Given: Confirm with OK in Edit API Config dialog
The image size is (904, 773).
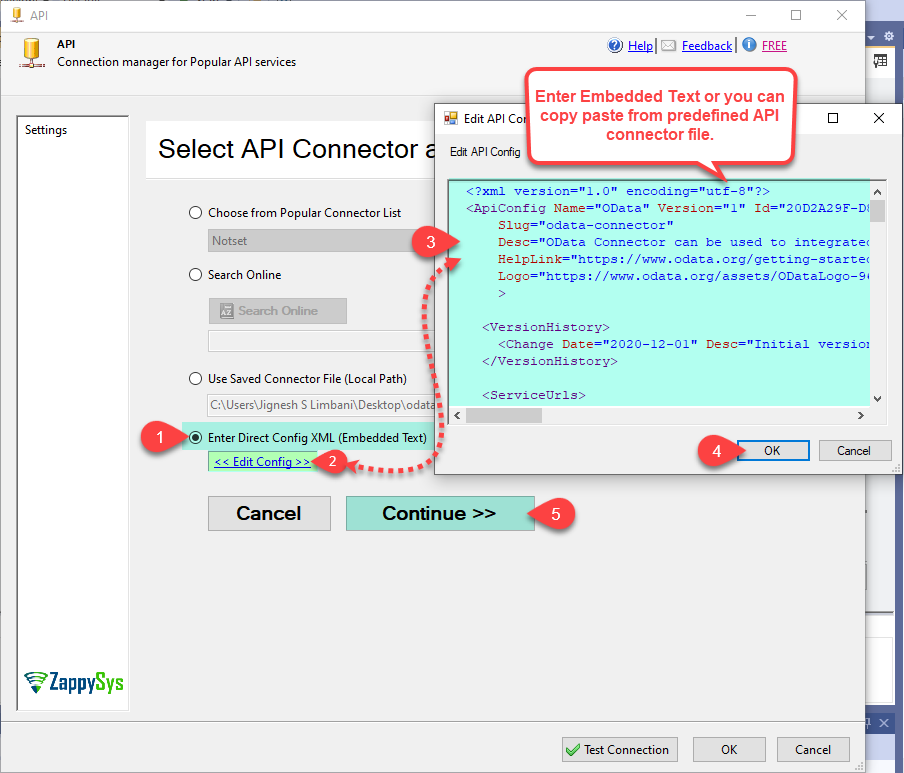Looking at the screenshot, I should coord(773,450).
